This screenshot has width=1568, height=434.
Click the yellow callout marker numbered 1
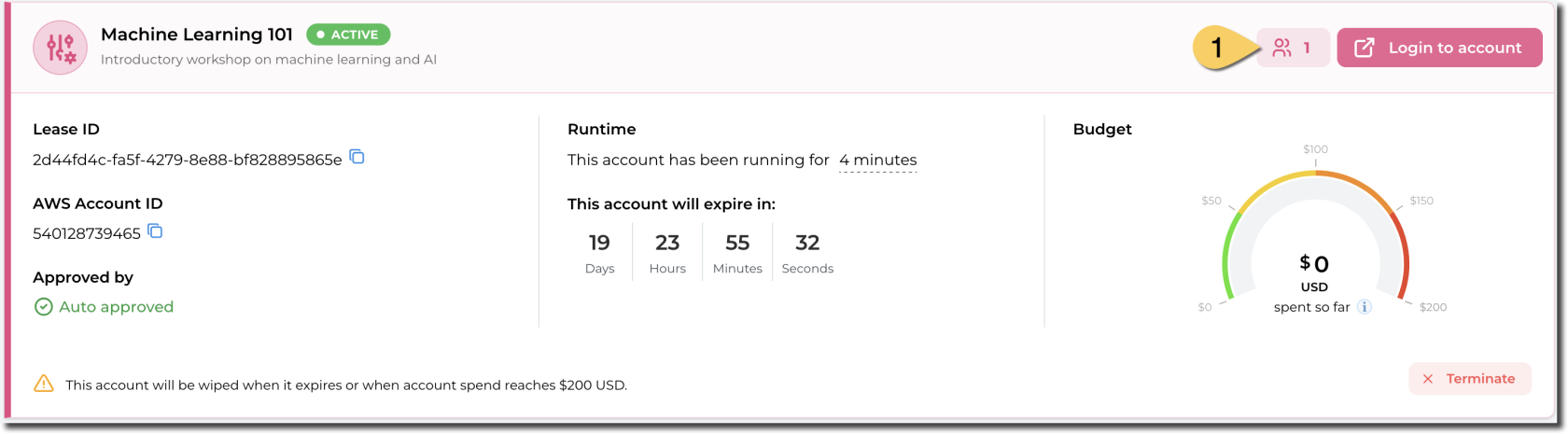pos(1217,48)
